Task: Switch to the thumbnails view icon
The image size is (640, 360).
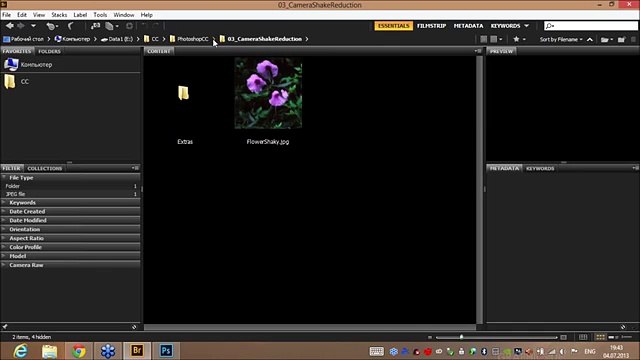Action: tap(600, 337)
